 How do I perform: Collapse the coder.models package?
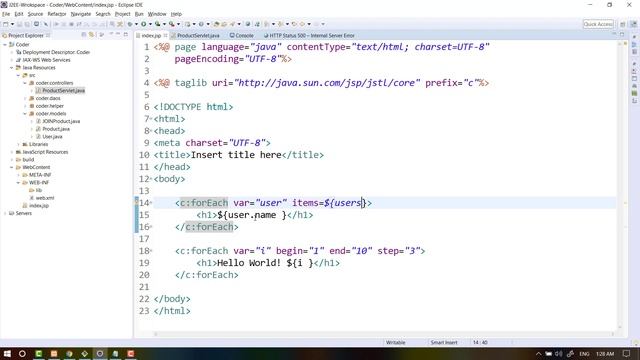click(24, 113)
